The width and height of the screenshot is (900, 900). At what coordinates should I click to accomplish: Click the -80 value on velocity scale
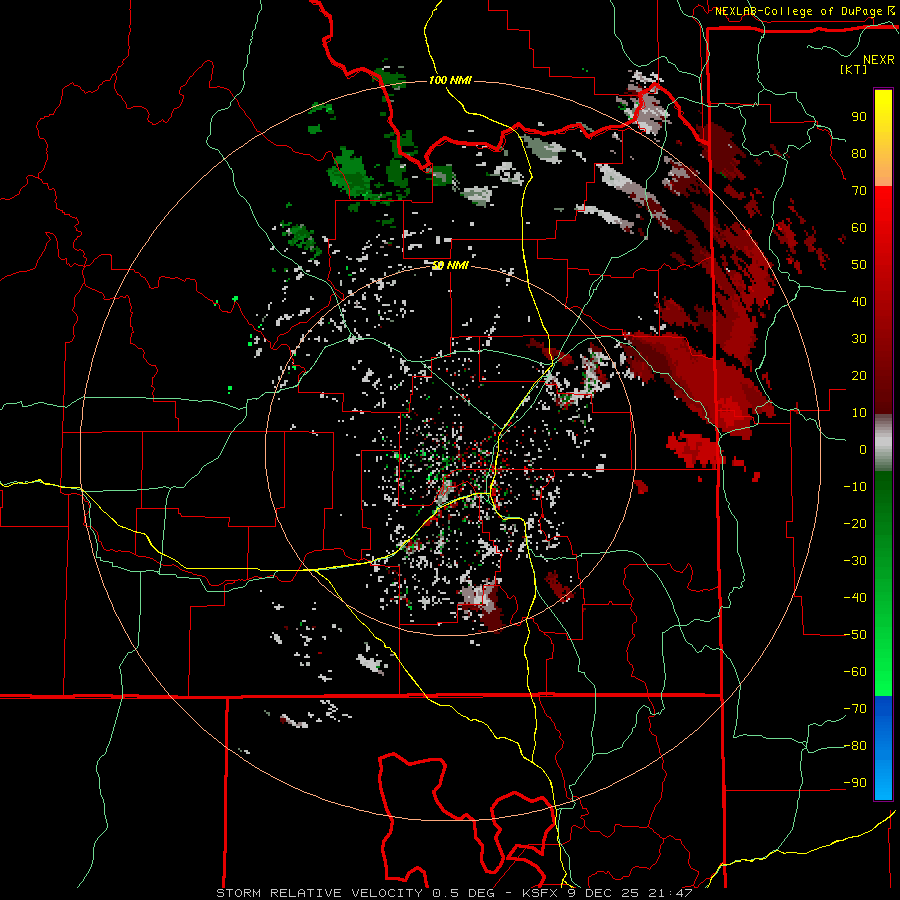tap(855, 746)
